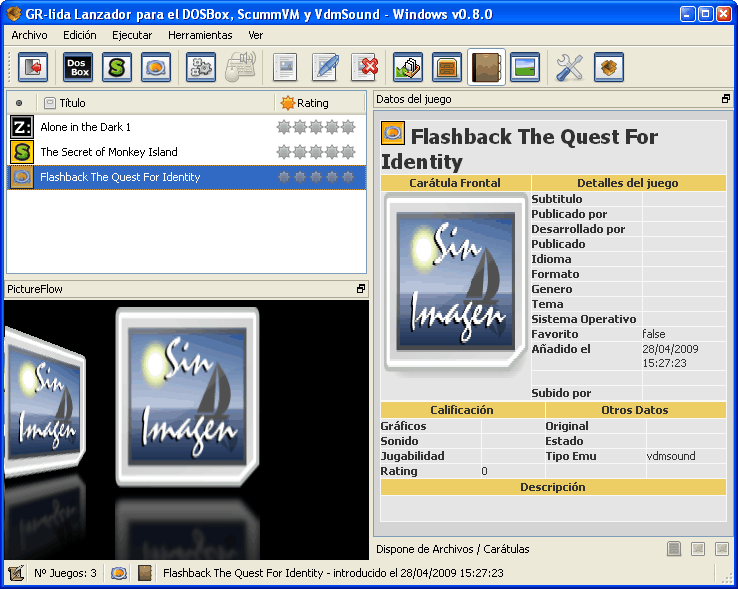
Task: Select The Secret of Monkey Island row
Action: (187, 152)
